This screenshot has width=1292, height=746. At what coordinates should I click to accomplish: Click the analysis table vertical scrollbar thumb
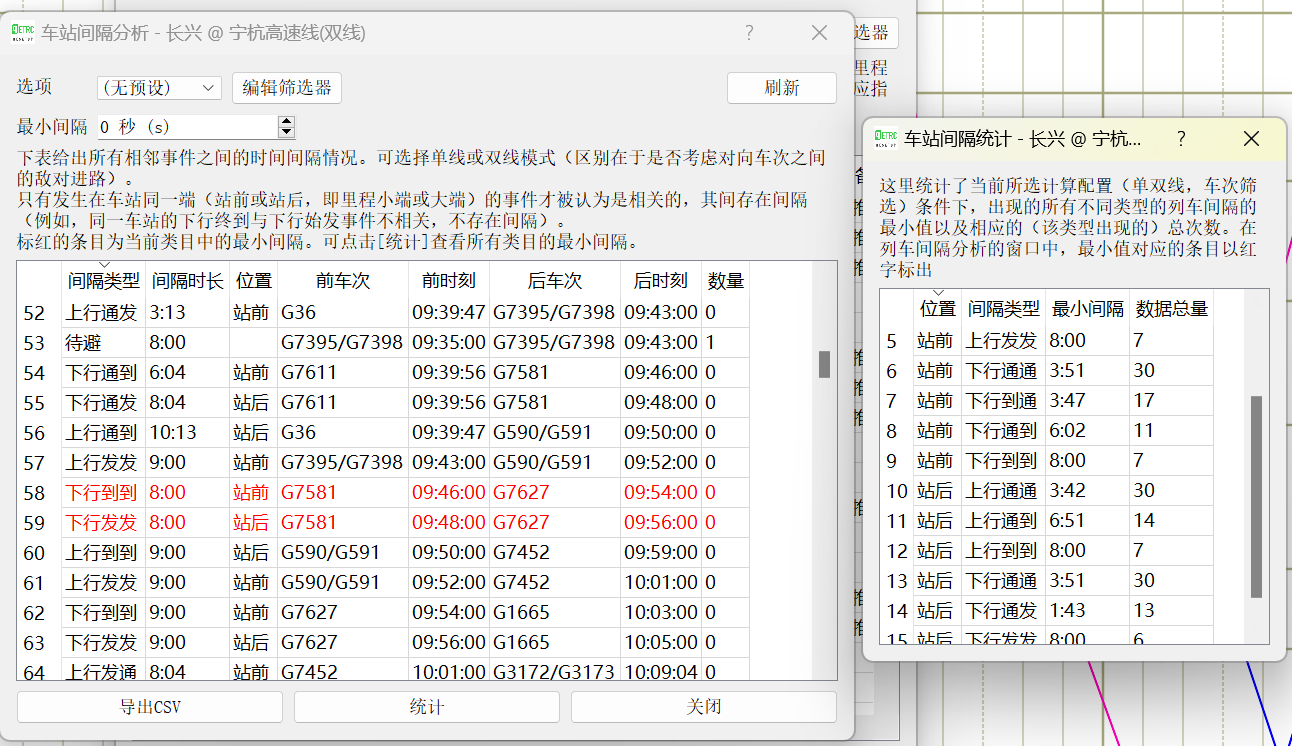(824, 364)
